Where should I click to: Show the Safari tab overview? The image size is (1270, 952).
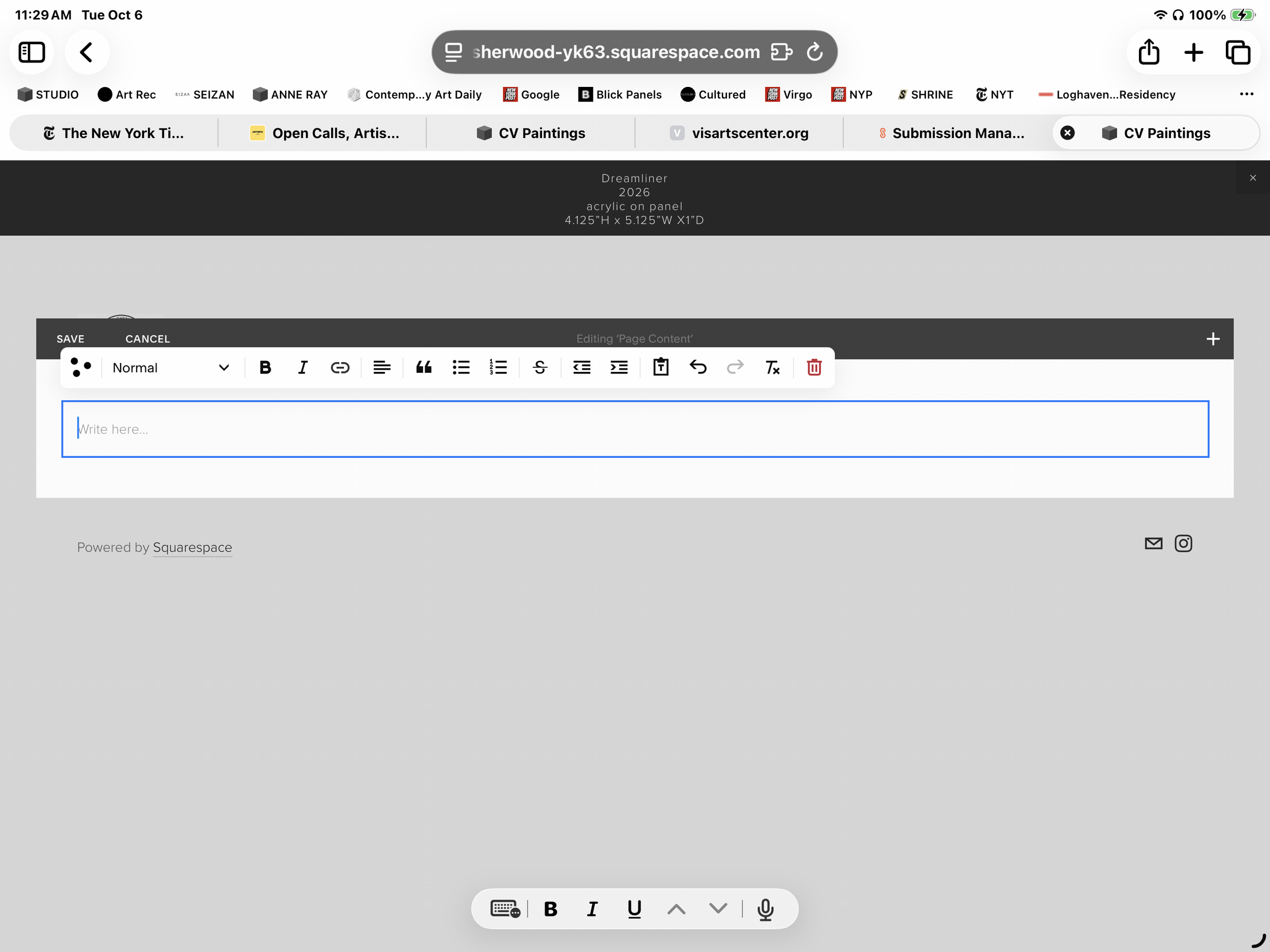pyautogui.click(x=1237, y=52)
